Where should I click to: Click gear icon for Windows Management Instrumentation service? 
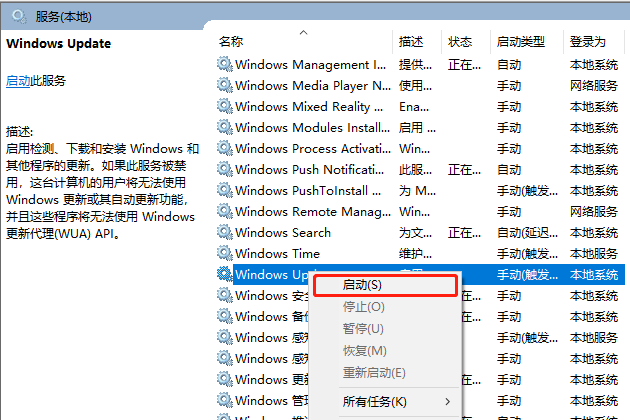point(225,64)
